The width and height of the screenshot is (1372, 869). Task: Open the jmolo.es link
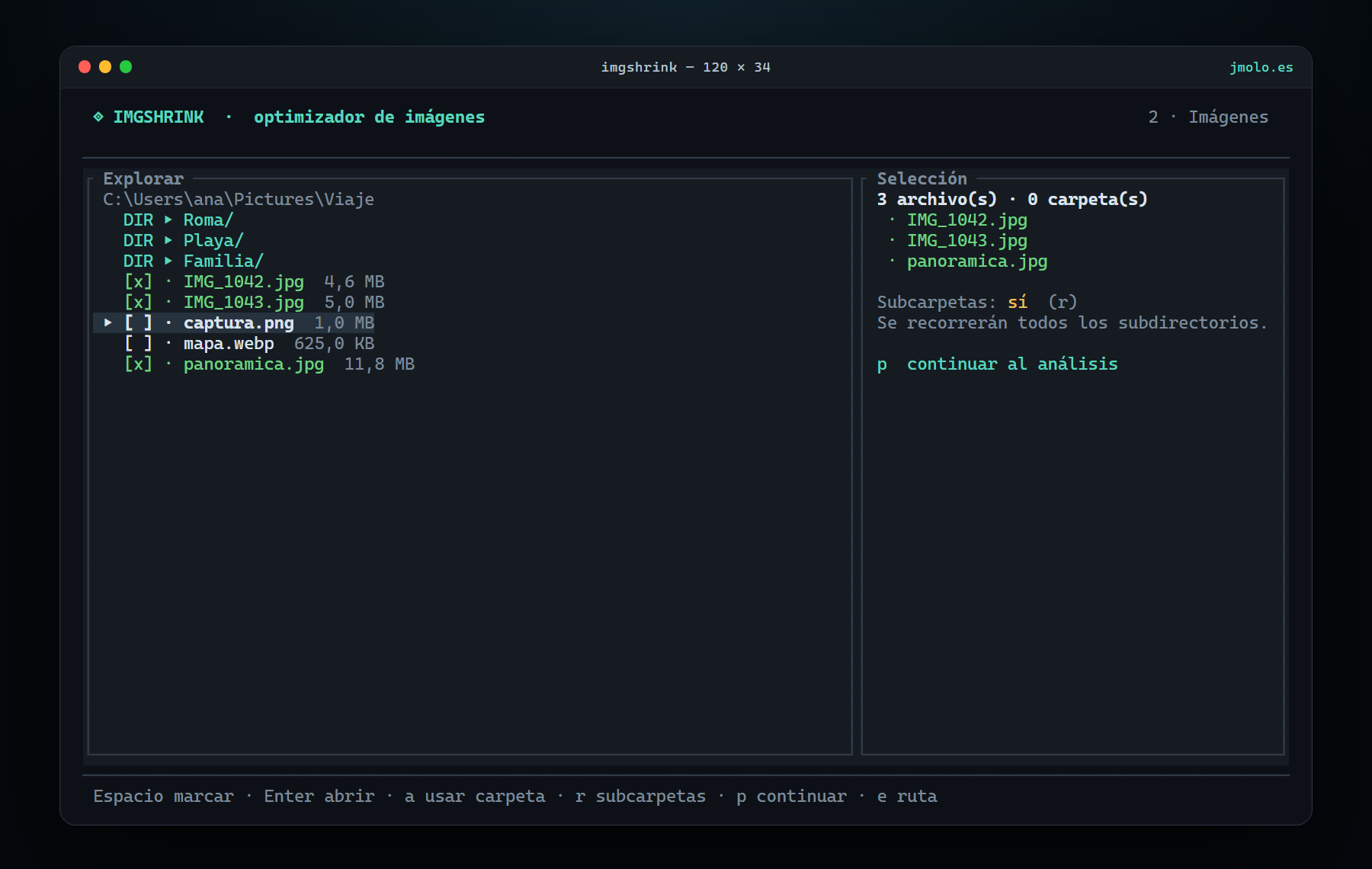1261,67
